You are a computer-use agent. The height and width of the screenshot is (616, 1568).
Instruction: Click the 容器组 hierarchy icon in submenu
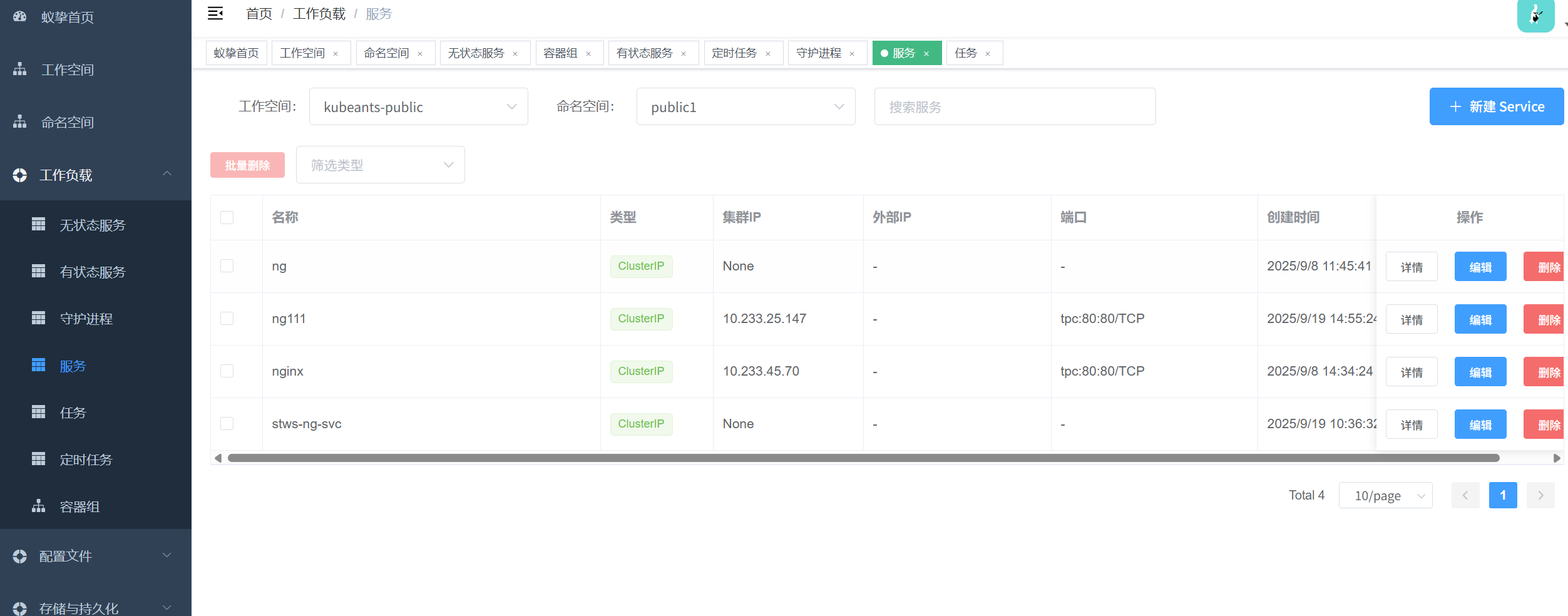(x=39, y=506)
